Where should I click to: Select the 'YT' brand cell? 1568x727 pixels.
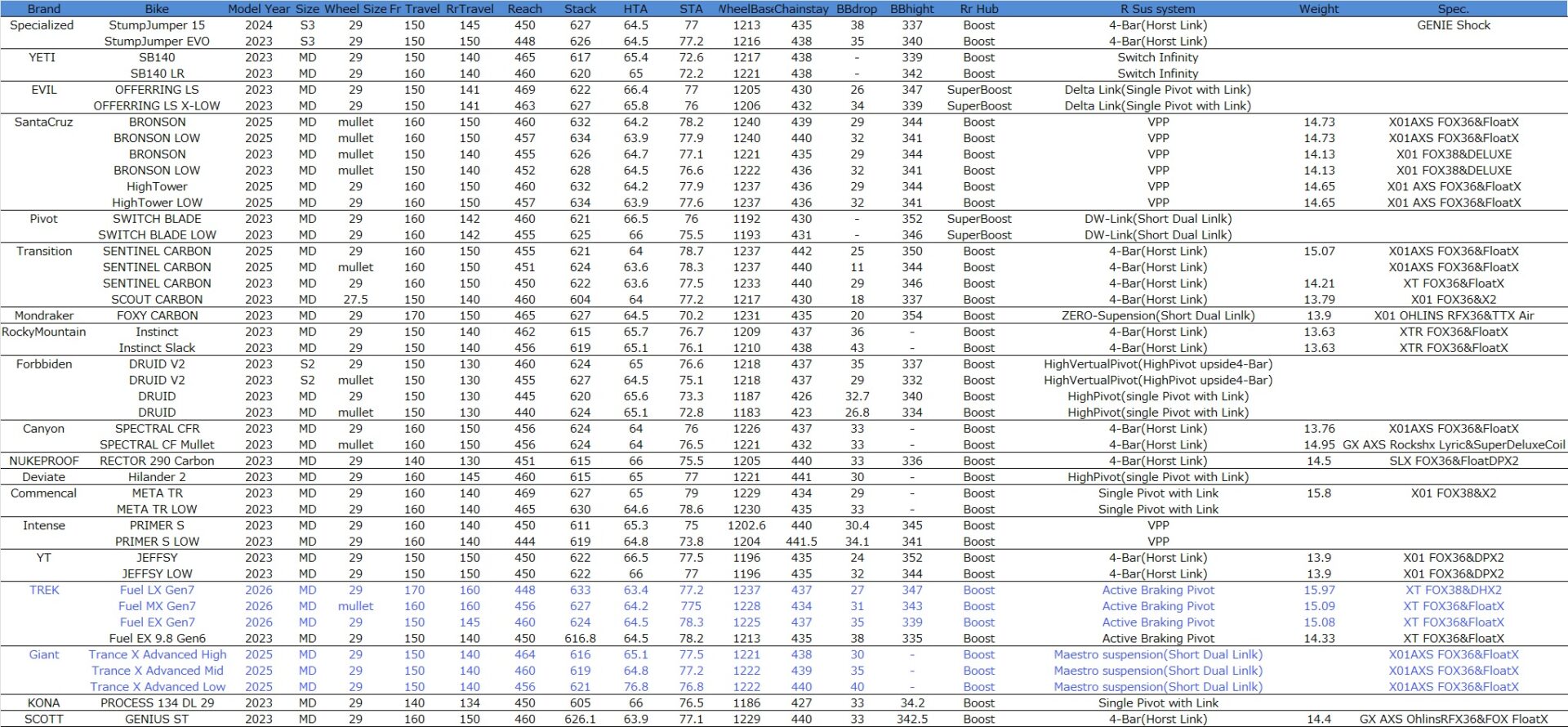coord(44,558)
